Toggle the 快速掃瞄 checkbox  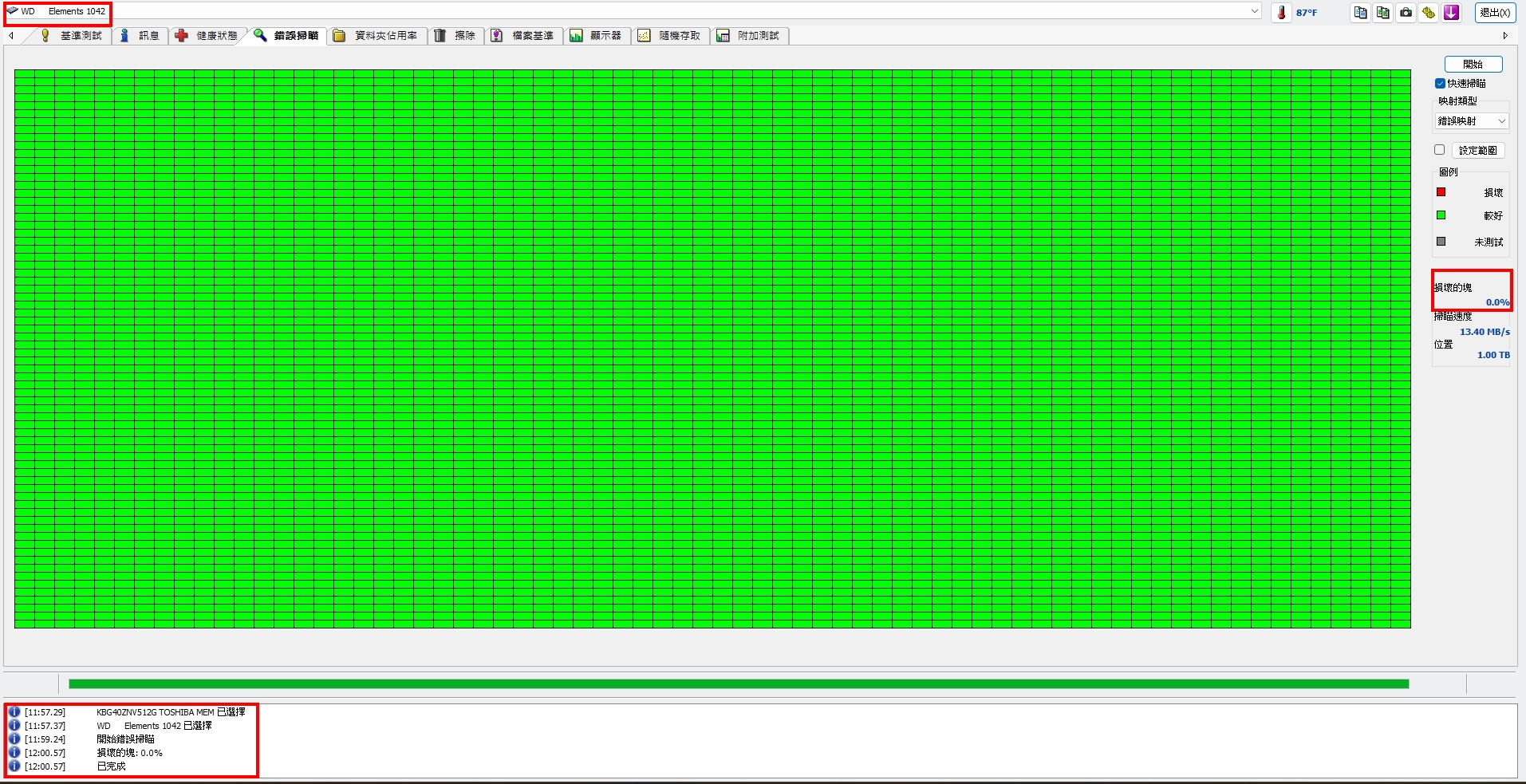[x=1440, y=83]
